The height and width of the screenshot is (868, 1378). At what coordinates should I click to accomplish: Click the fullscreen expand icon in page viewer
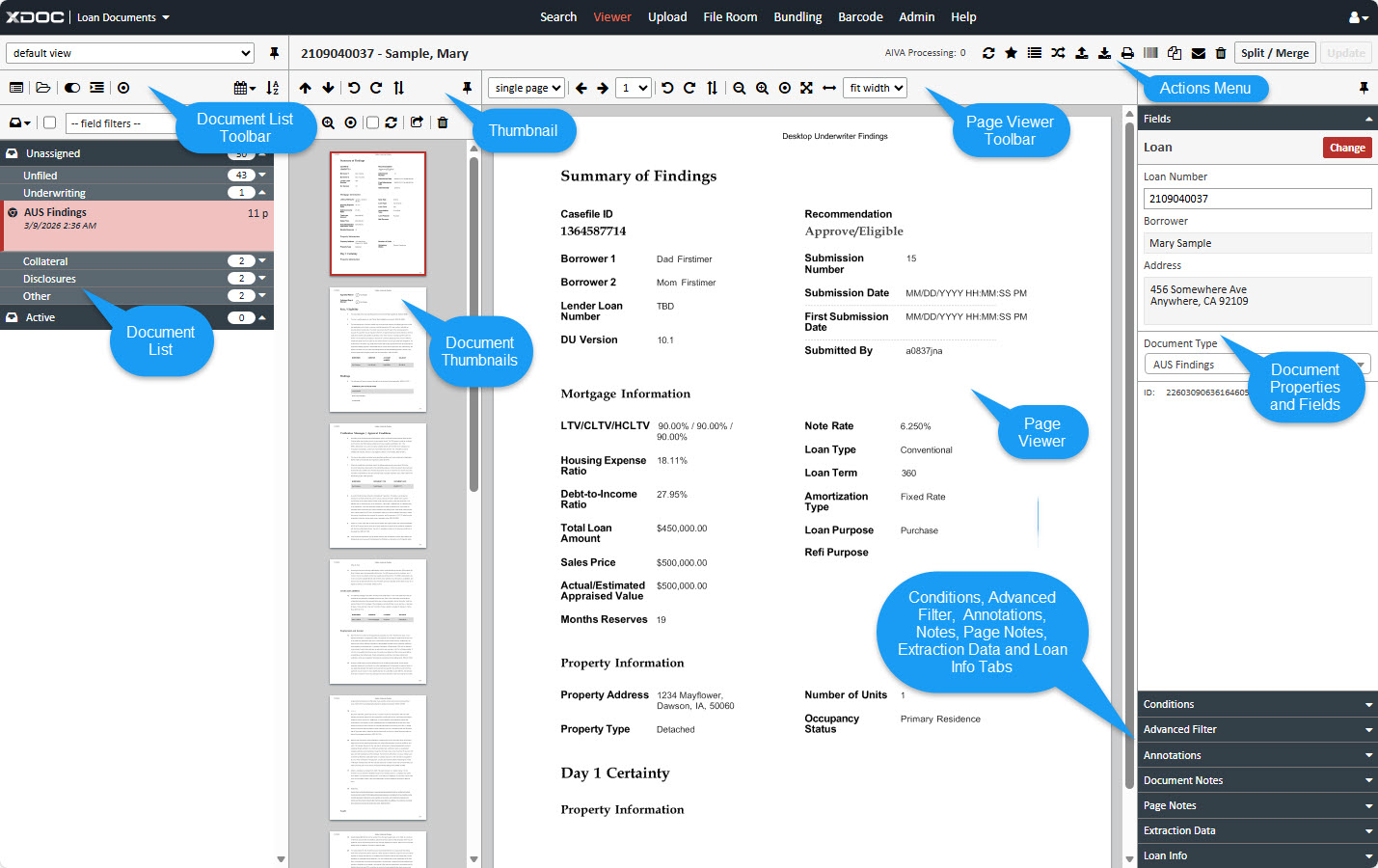pos(806,88)
